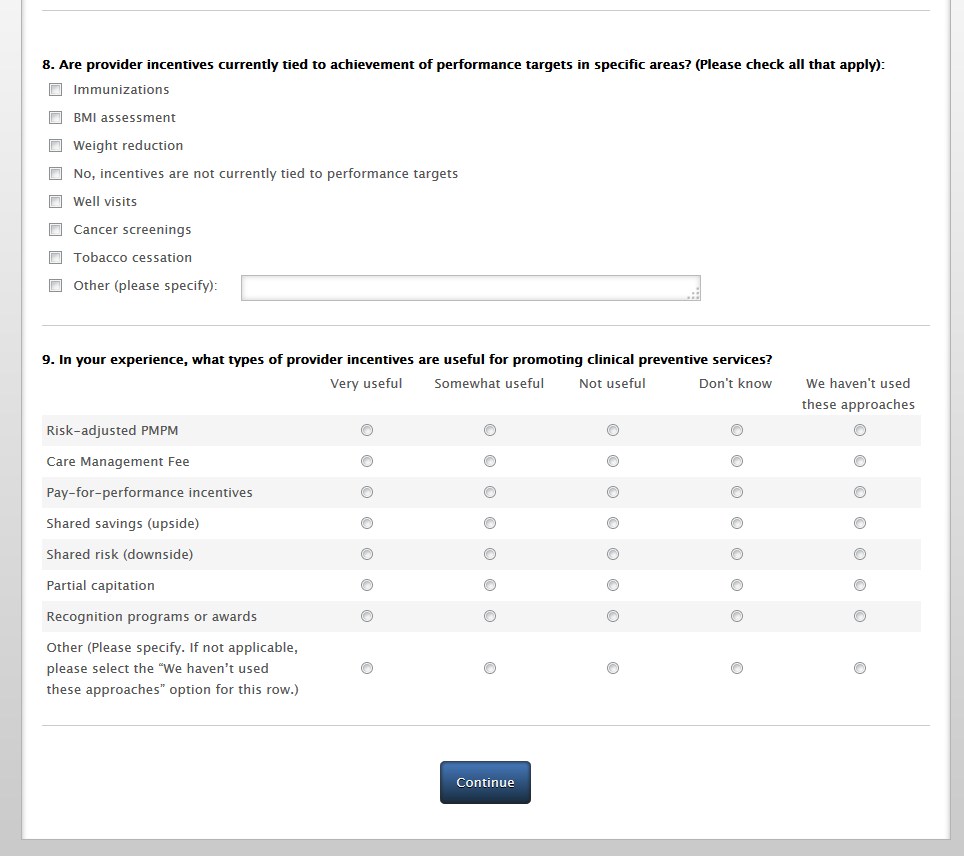964x856 pixels.
Task: Check the Tobacco cessation box
Action: tap(55, 258)
